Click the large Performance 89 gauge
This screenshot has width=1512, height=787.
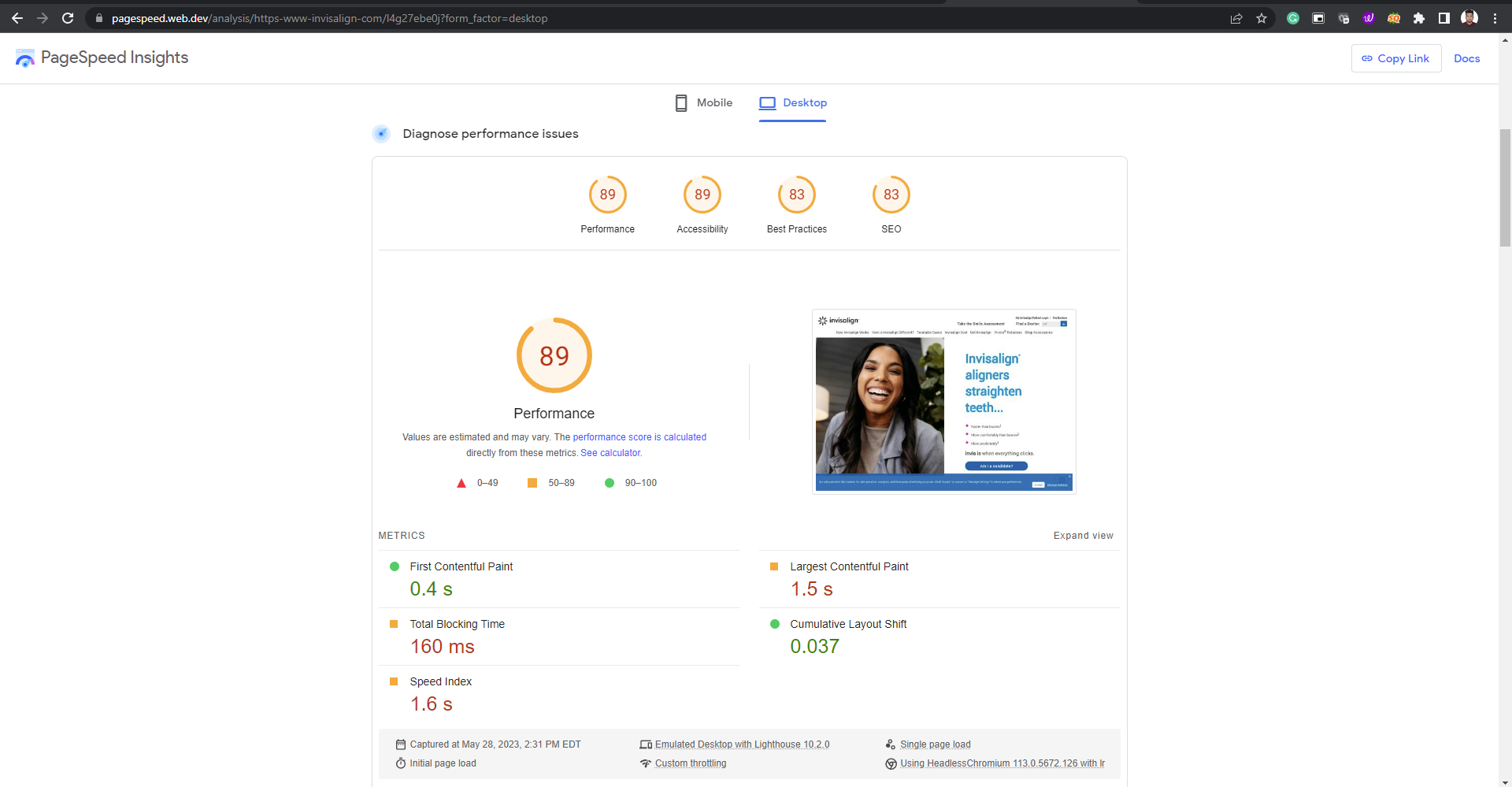click(x=554, y=355)
